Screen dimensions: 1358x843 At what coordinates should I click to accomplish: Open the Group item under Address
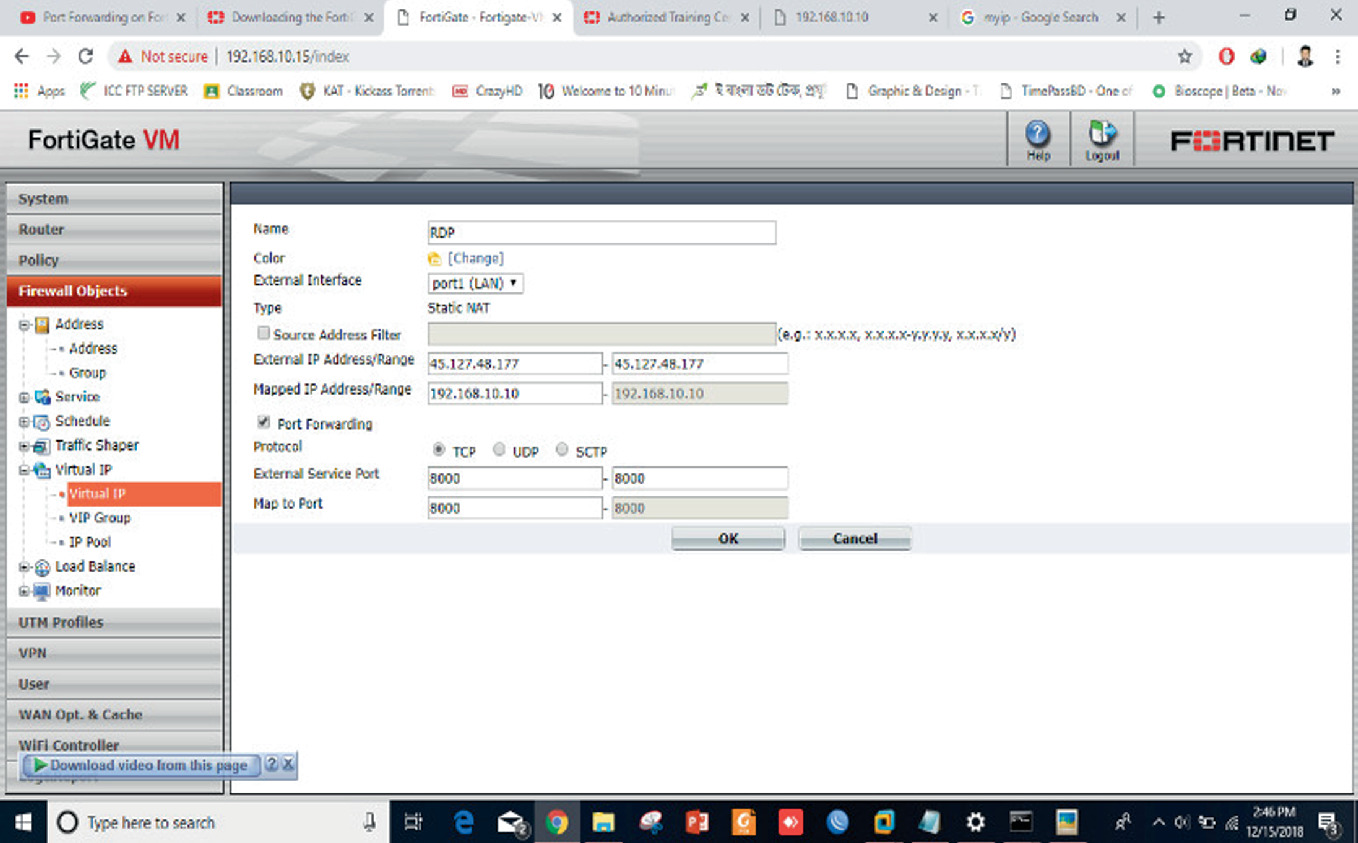(x=87, y=373)
